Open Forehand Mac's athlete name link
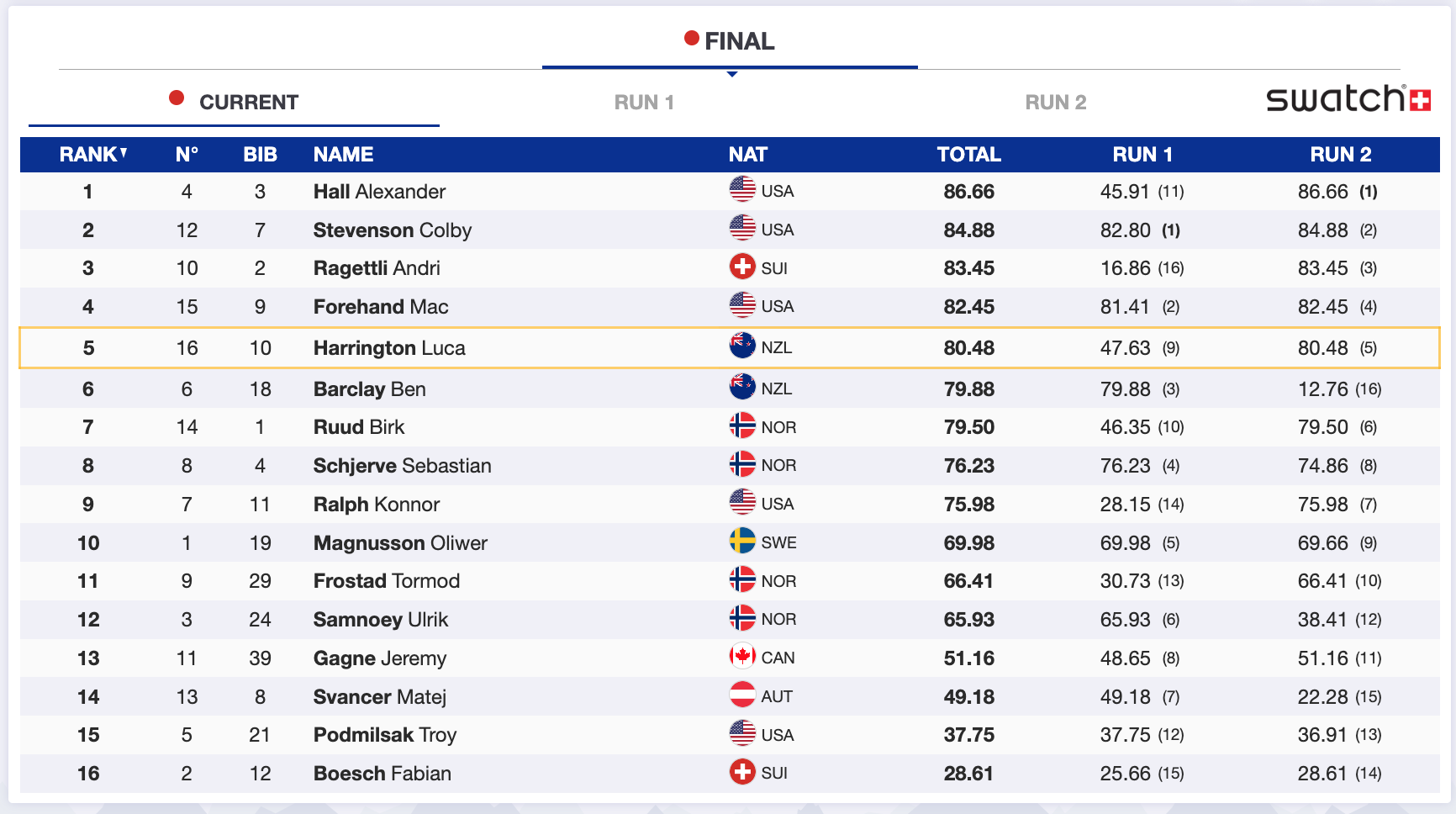 pos(380,307)
